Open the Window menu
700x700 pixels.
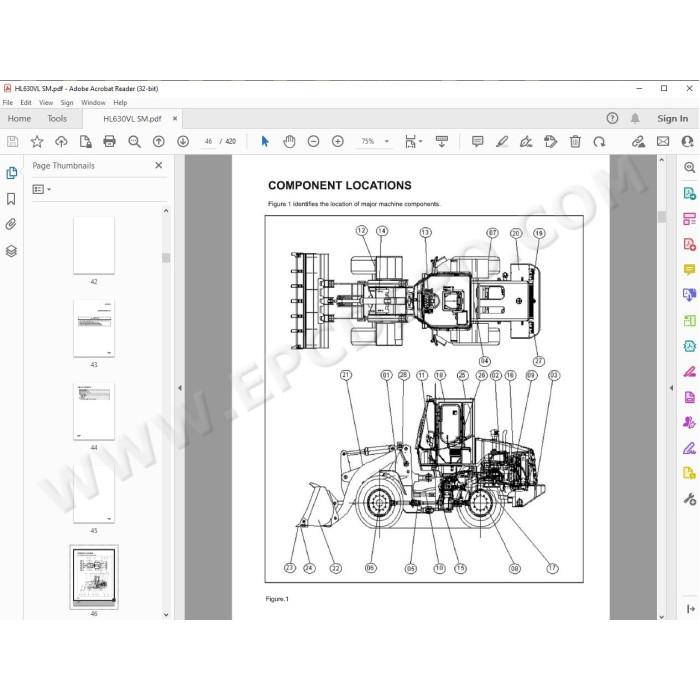click(x=93, y=103)
